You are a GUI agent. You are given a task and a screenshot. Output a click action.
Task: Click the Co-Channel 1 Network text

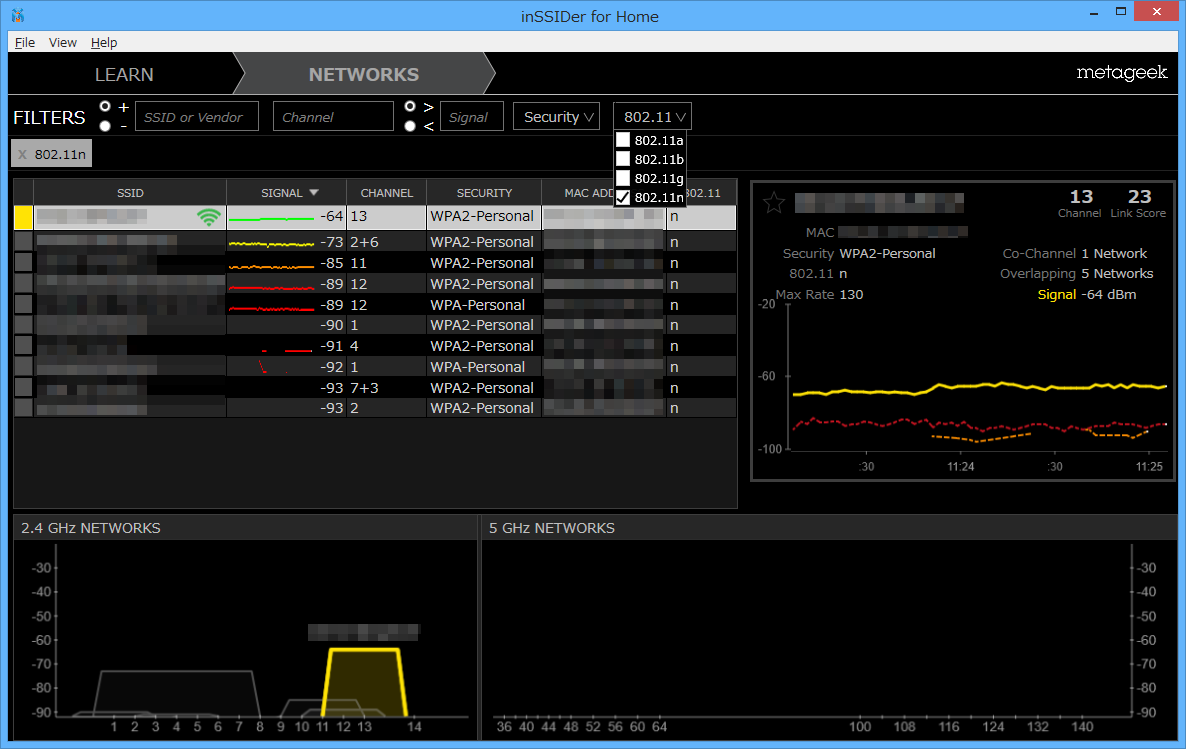click(x=1074, y=253)
